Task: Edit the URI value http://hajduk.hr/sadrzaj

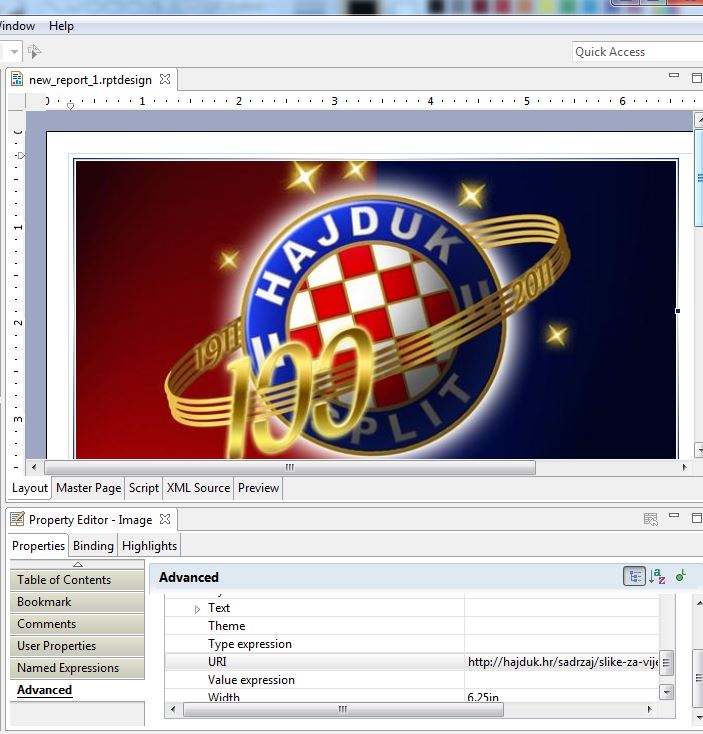Action: [x=562, y=662]
